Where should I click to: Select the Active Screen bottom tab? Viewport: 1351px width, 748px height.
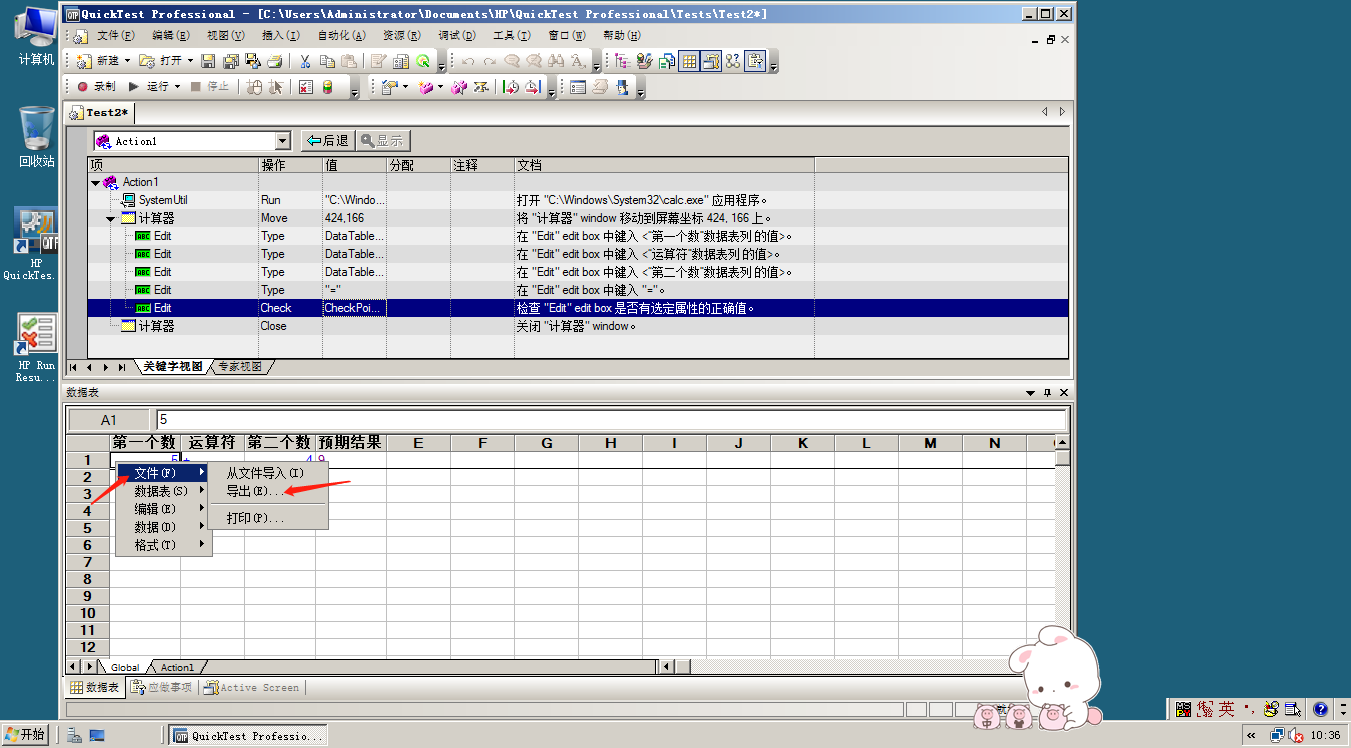tap(253, 688)
